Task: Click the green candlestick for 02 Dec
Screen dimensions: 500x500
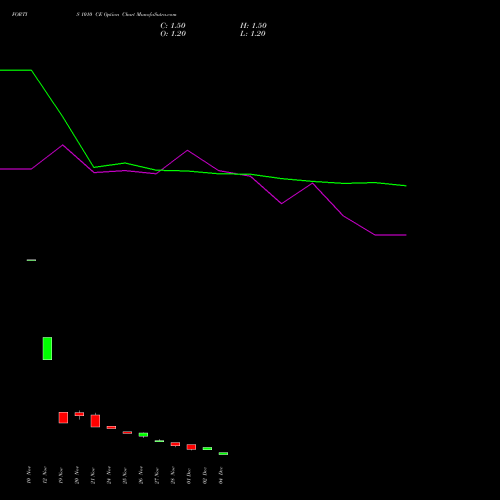Action: pyautogui.click(x=207, y=449)
